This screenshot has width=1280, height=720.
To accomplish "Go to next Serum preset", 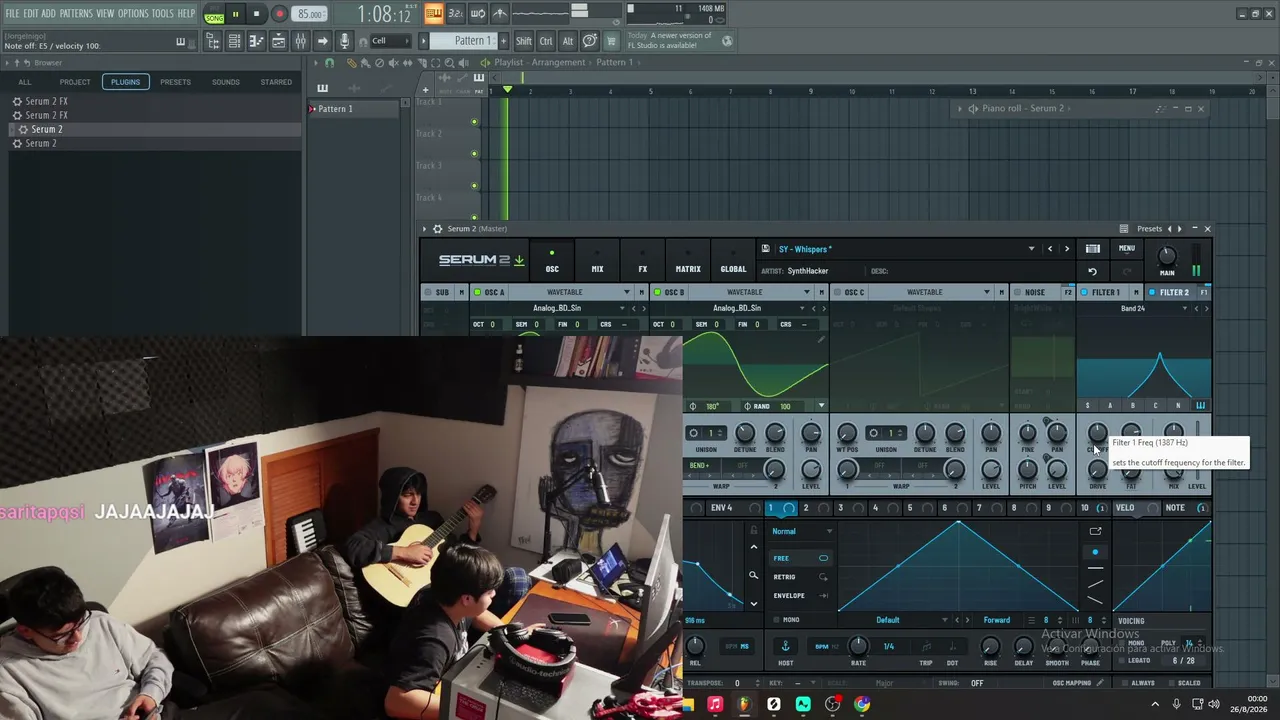I will pyautogui.click(x=1067, y=249).
